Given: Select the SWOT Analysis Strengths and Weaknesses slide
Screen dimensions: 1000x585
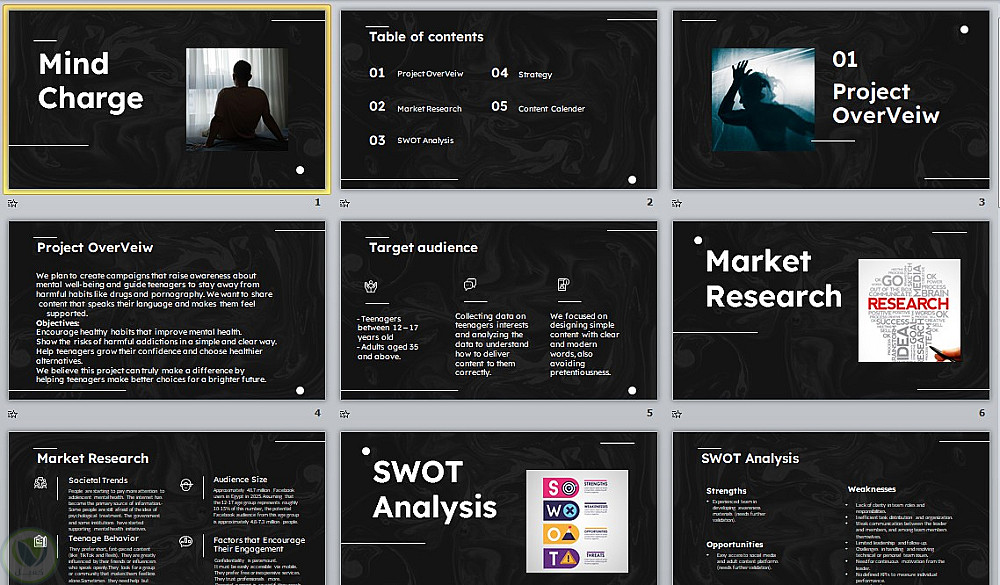Looking at the screenshot, I should pos(831,508).
